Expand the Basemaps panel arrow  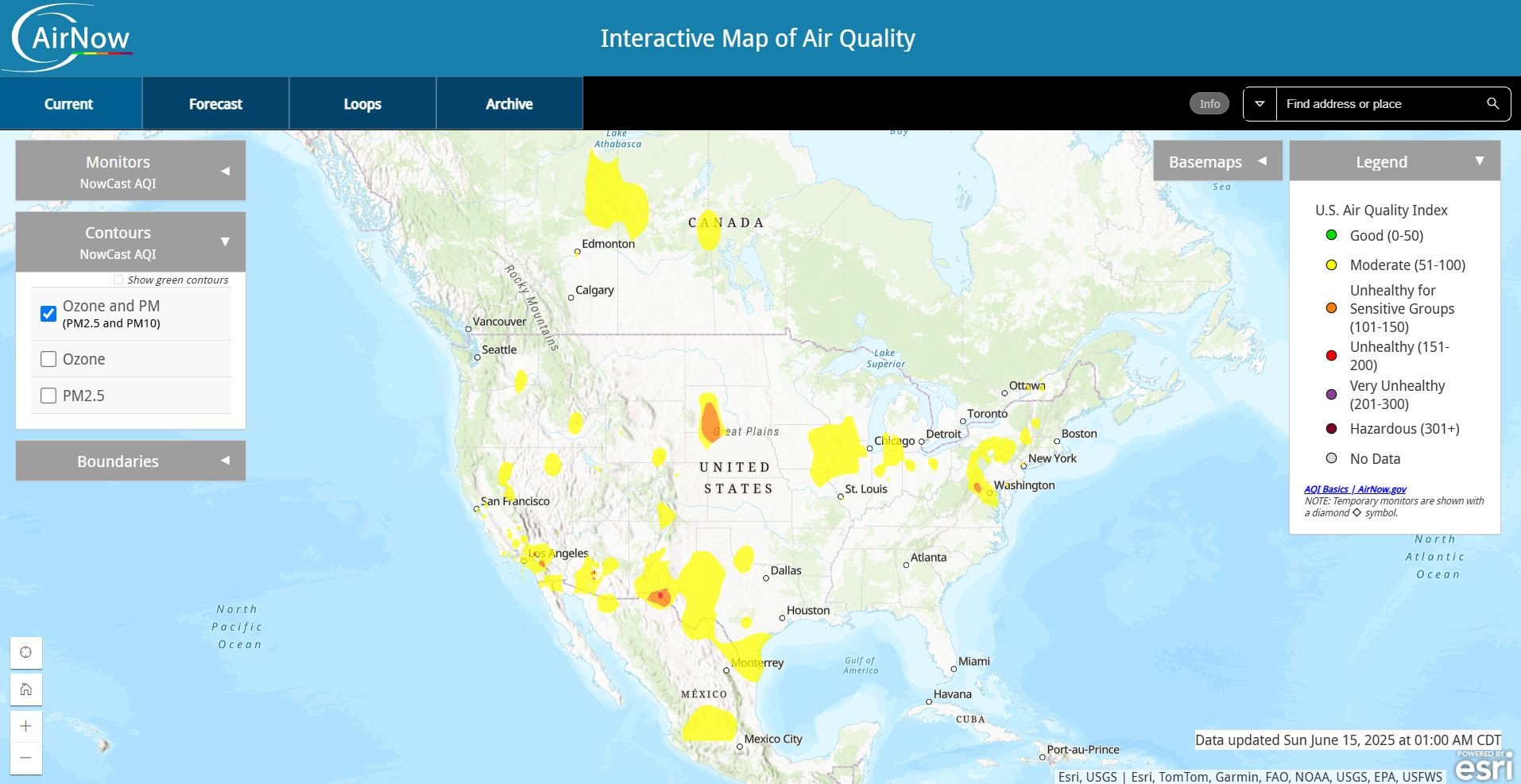tap(1262, 161)
